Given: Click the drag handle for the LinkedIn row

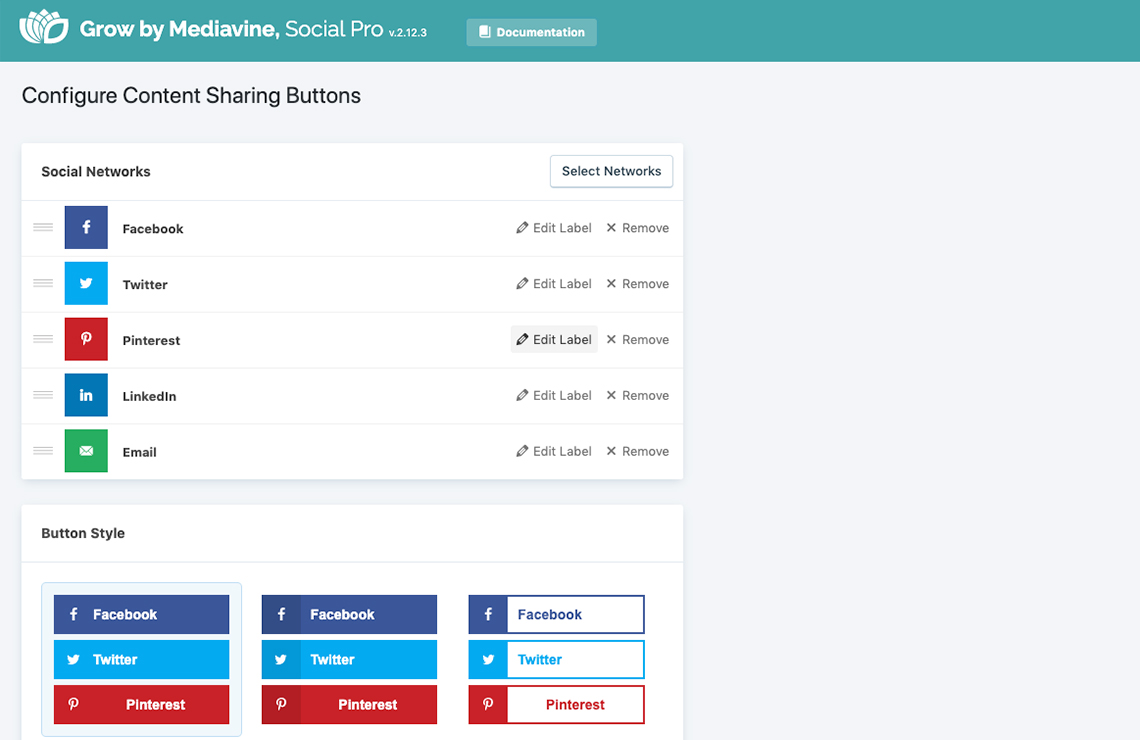Looking at the screenshot, I should click(43, 395).
